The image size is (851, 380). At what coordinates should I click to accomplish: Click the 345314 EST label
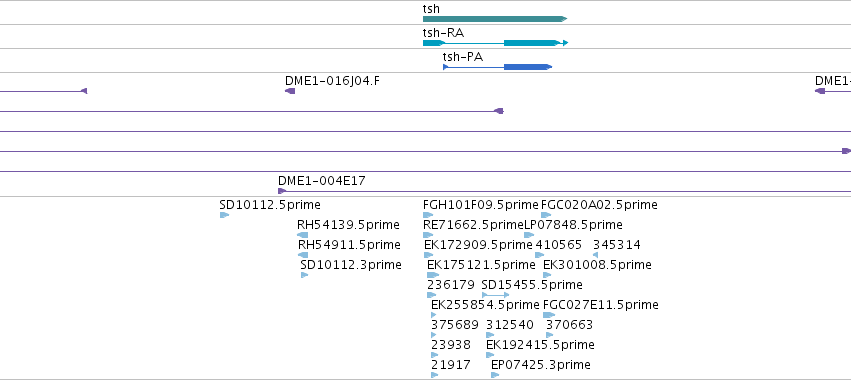point(617,245)
